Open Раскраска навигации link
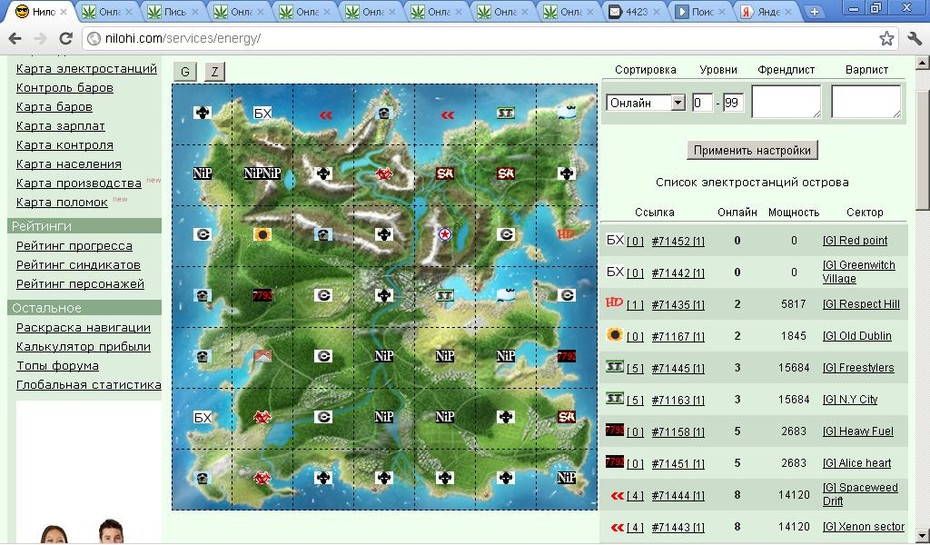This screenshot has width=930, height=545. point(83,327)
